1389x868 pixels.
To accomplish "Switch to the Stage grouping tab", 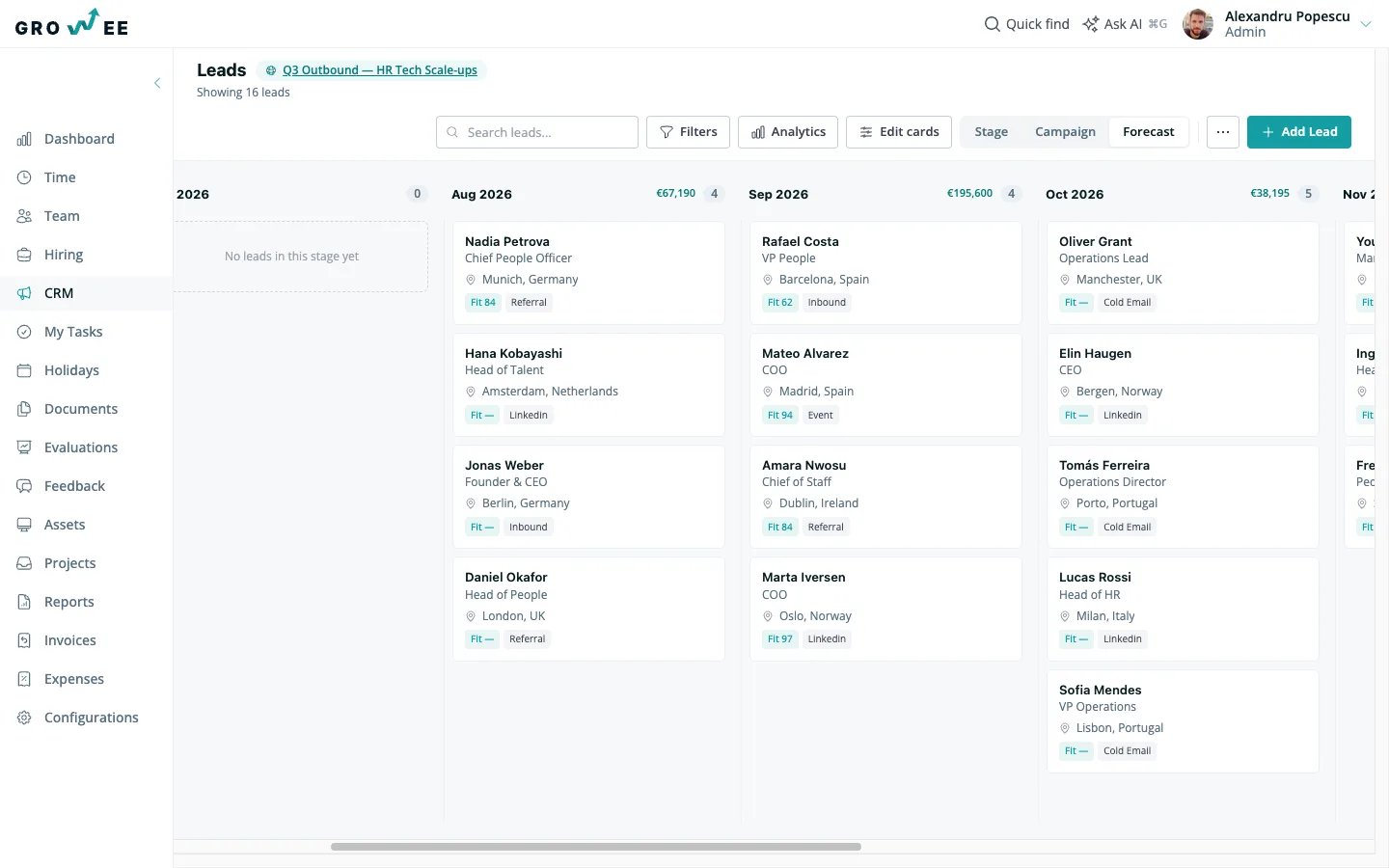I will [x=991, y=132].
